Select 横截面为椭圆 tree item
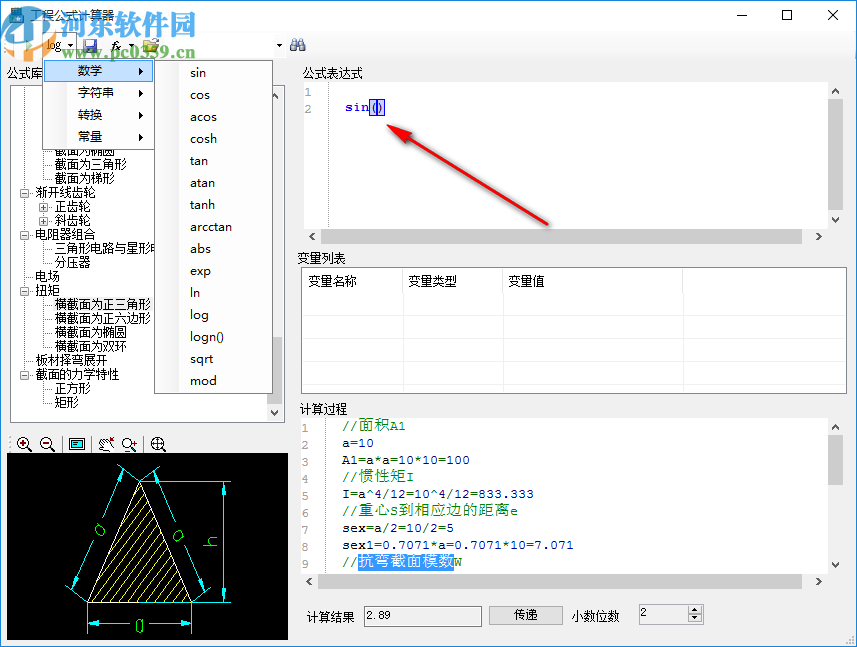This screenshot has height=647, width=857. [x=91, y=332]
